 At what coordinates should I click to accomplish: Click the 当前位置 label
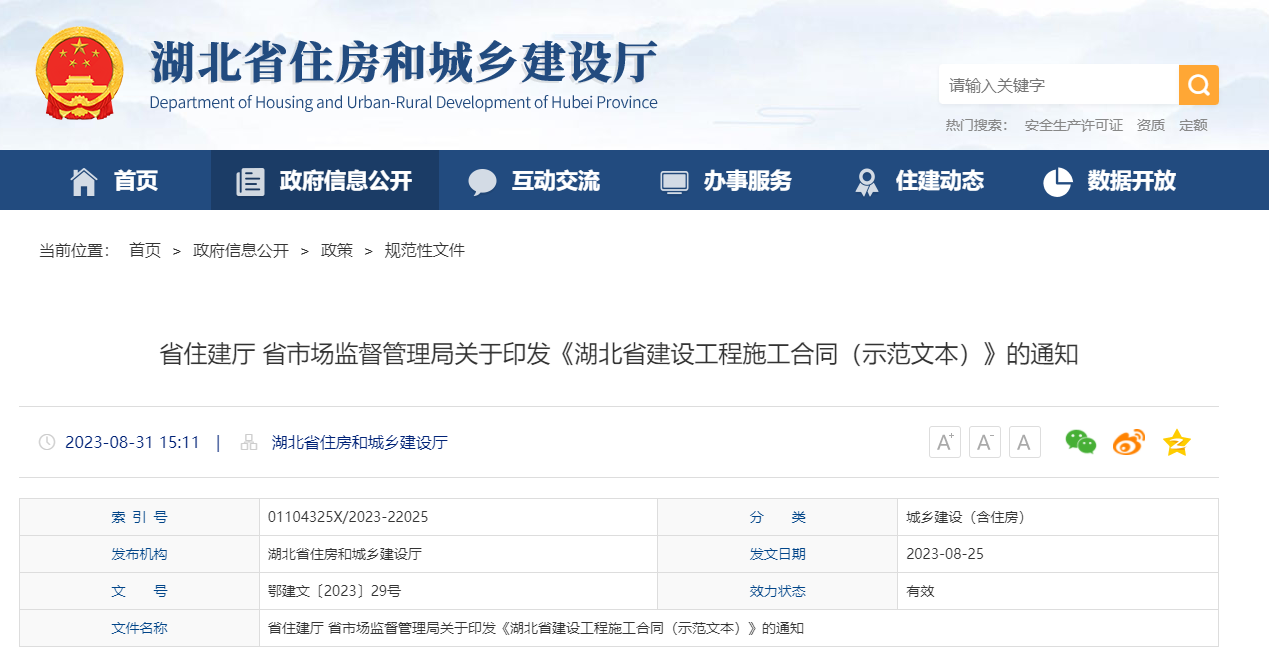click(74, 250)
